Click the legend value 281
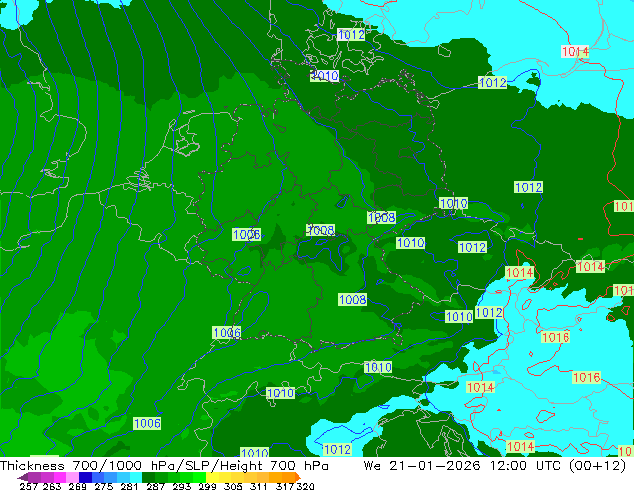634x490 pixels. [129, 486]
